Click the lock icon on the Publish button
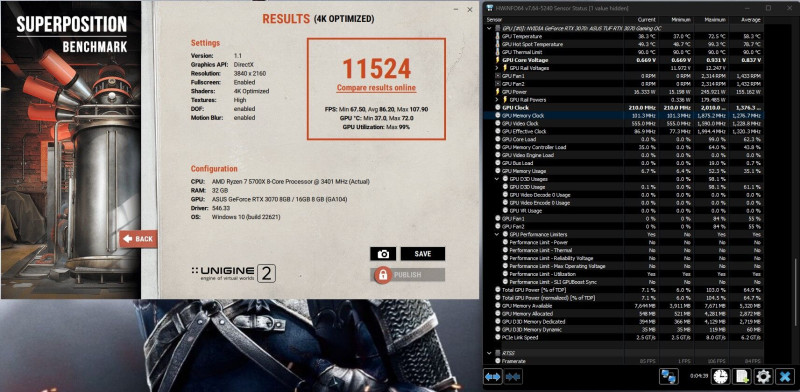This screenshot has width=800, height=392. pos(382,275)
